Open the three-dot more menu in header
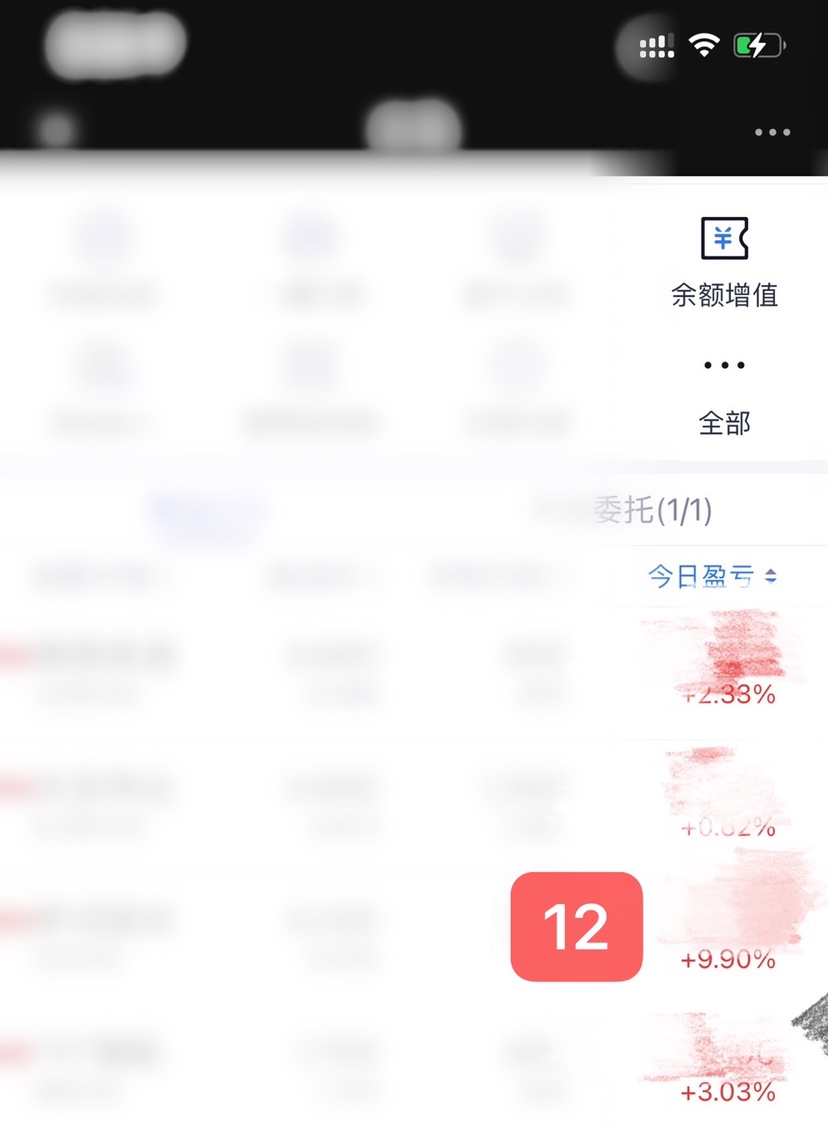 tap(772, 133)
